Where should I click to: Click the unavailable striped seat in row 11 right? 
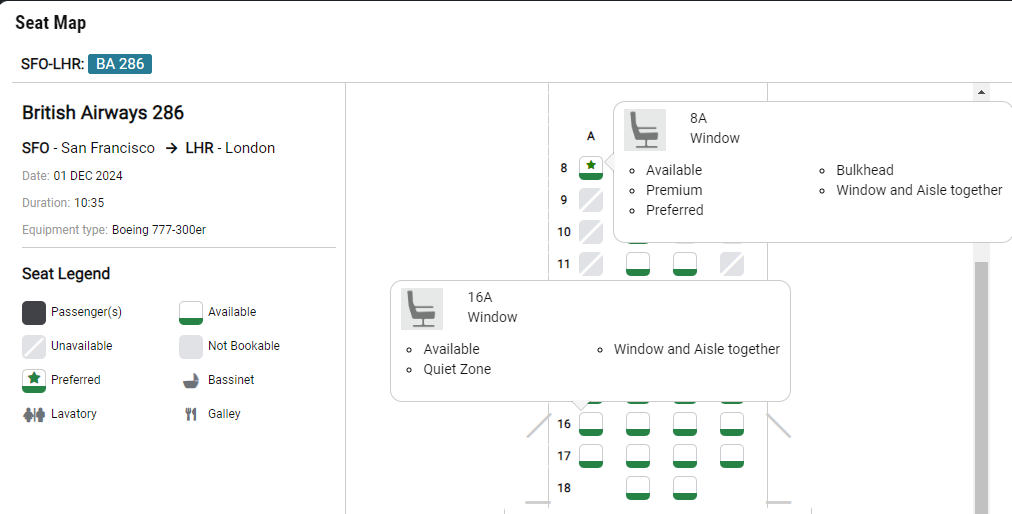(x=732, y=264)
